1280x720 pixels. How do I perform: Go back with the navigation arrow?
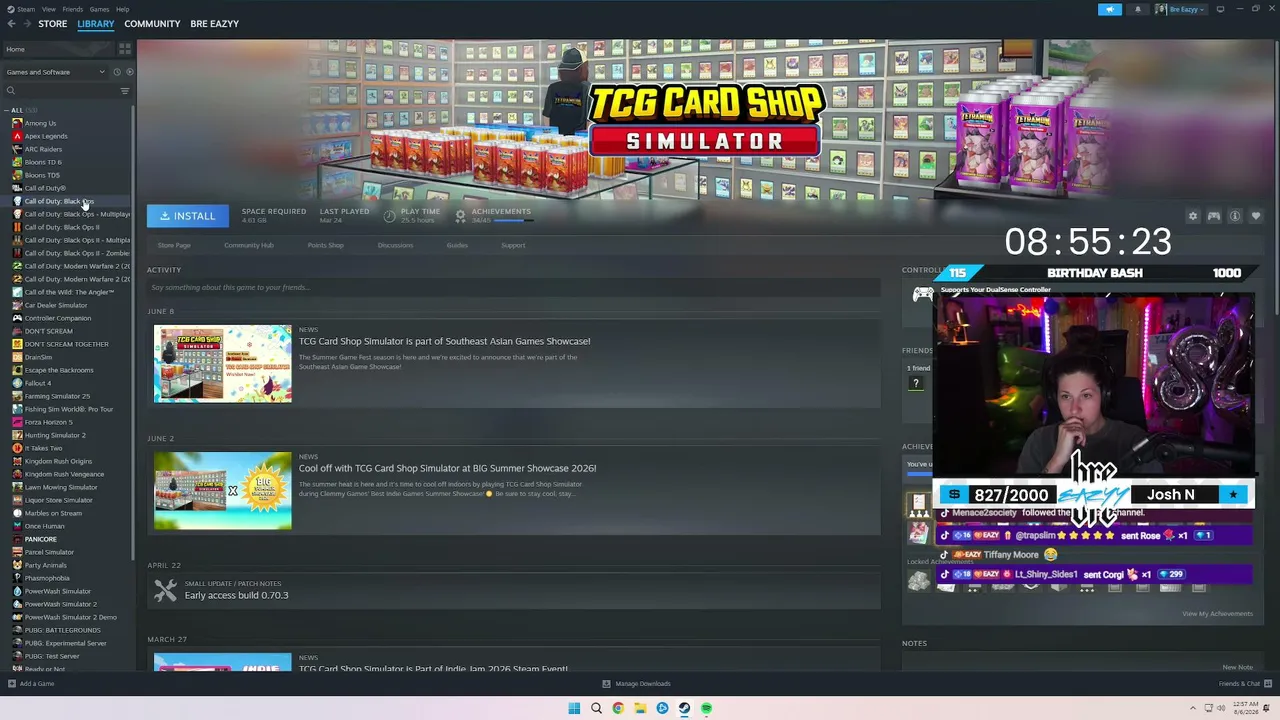(x=11, y=24)
